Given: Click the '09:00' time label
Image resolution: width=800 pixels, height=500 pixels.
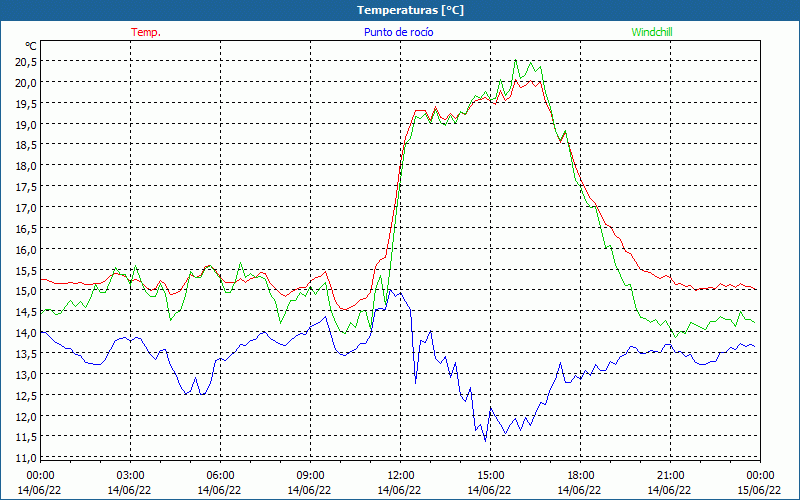Looking at the screenshot, I should [x=310, y=475].
